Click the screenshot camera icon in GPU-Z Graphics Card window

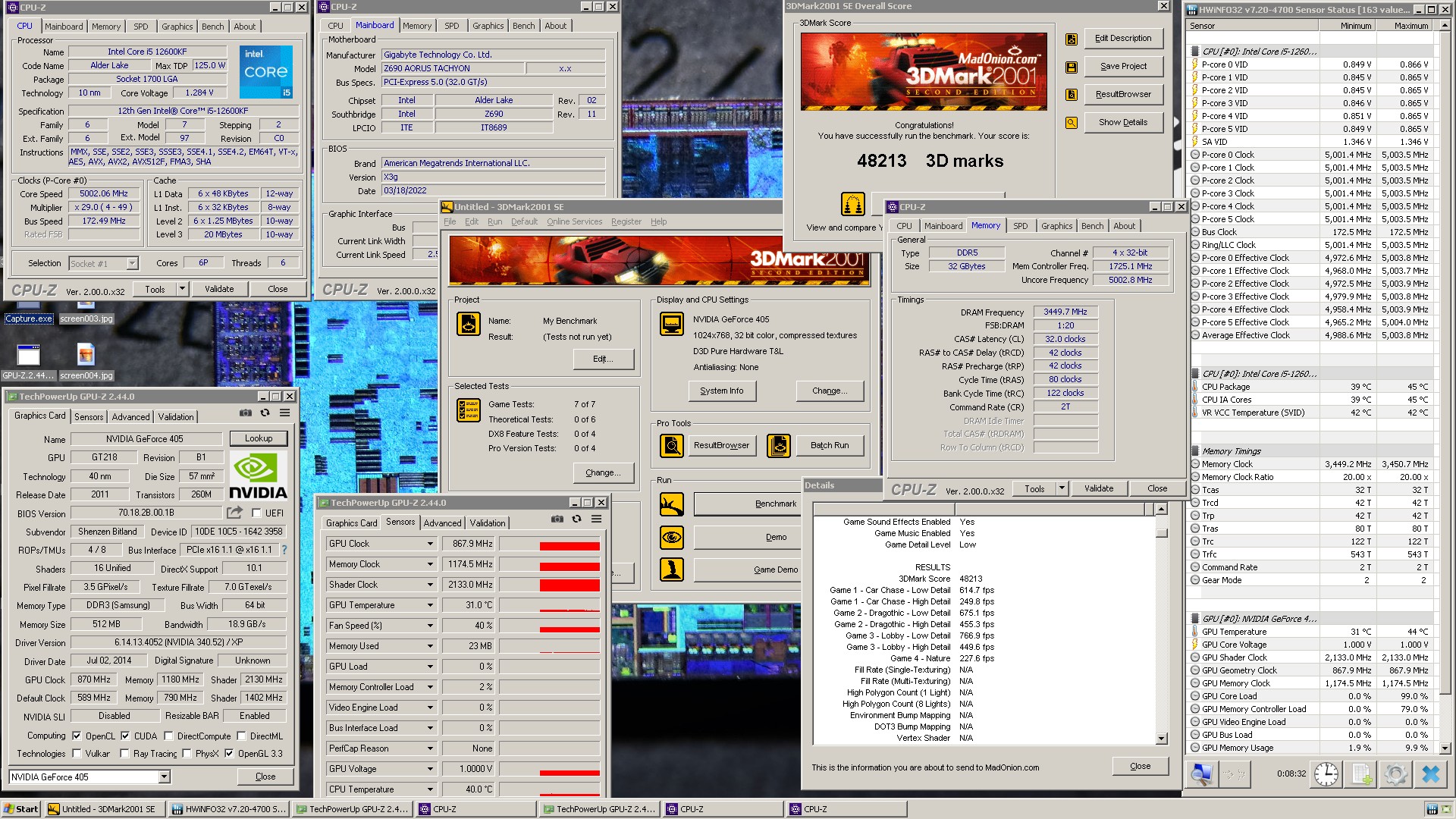[x=246, y=413]
